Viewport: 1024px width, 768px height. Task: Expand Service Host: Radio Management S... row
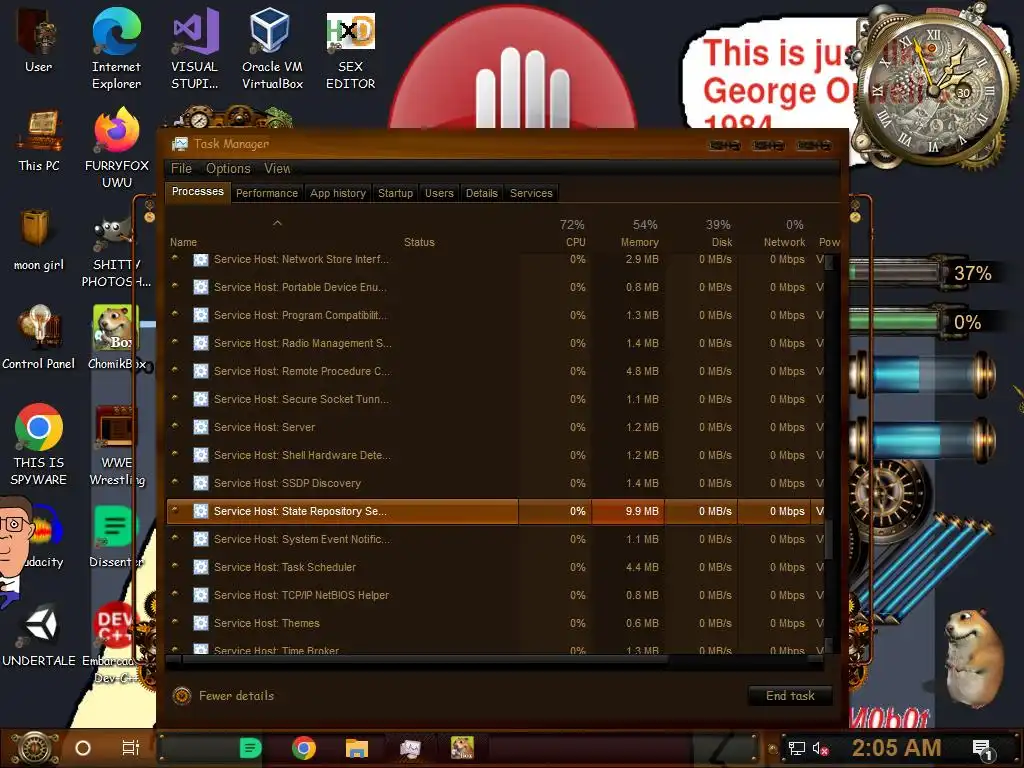pyautogui.click(x=175, y=342)
